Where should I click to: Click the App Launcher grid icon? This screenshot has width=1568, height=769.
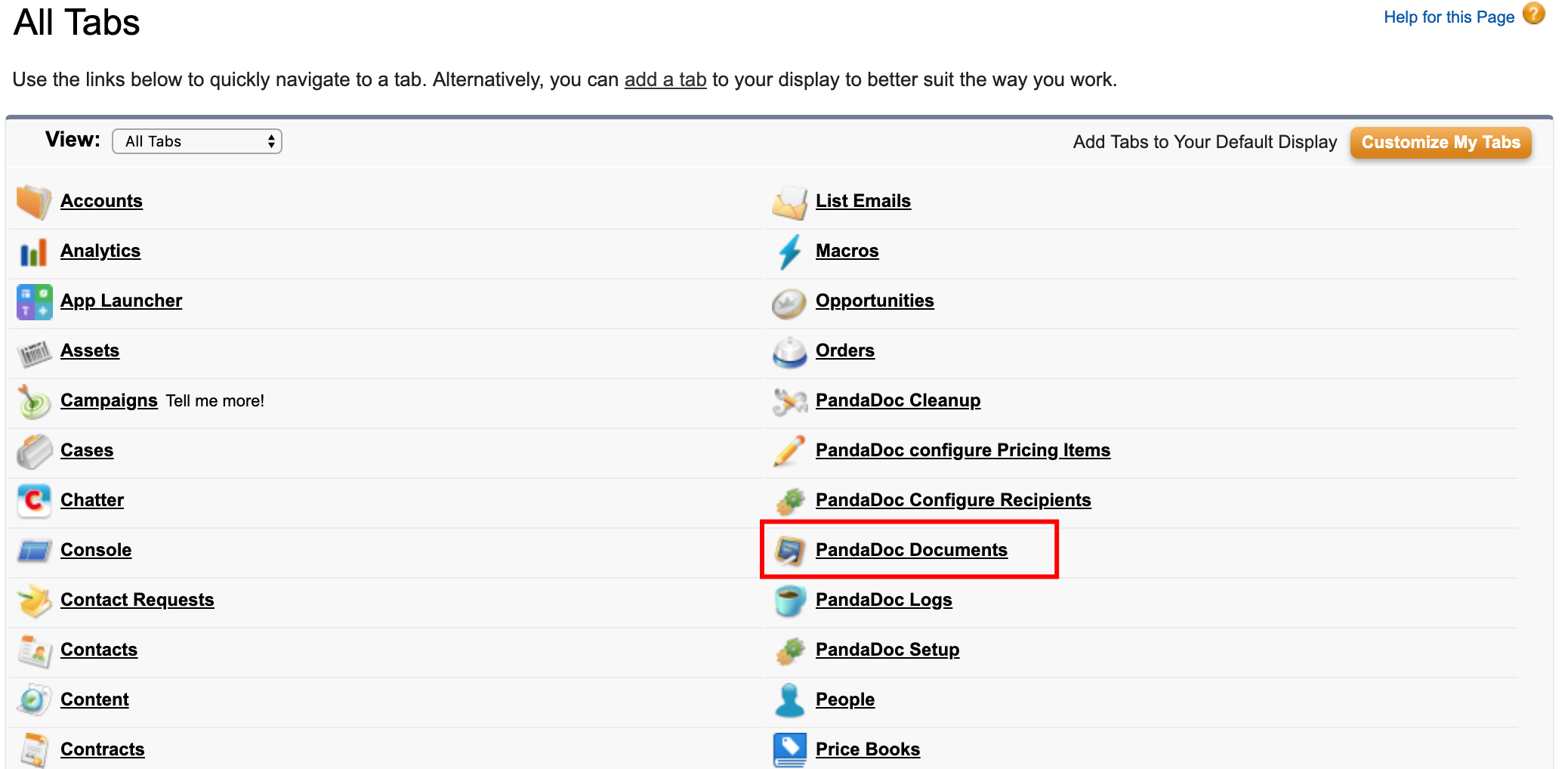pyautogui.click(x=35, y=301)
